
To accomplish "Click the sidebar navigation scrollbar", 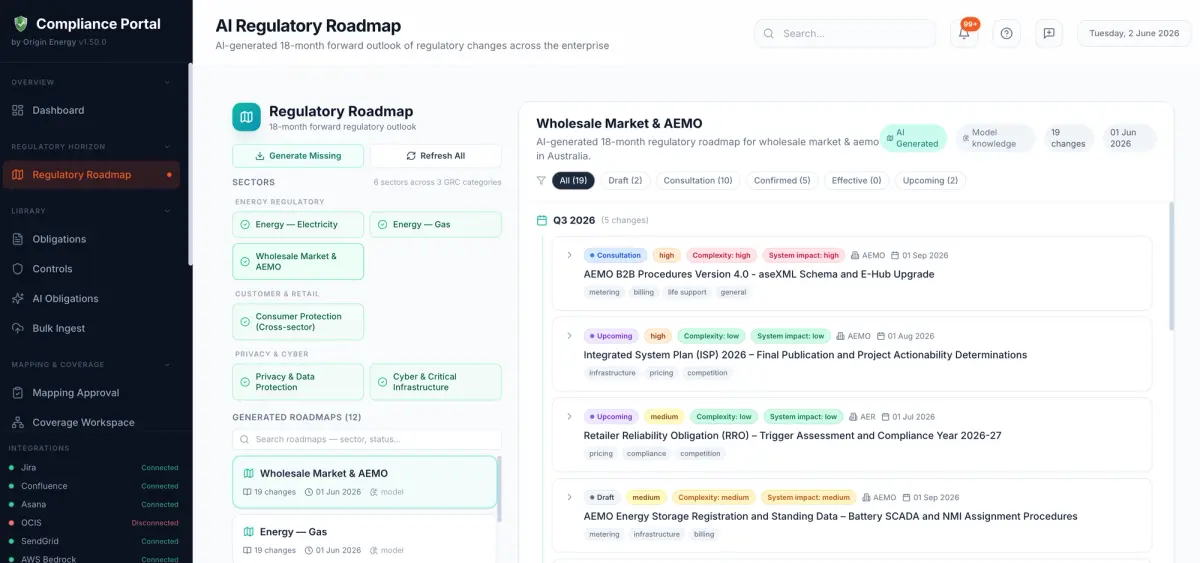I will click(190, 165).
